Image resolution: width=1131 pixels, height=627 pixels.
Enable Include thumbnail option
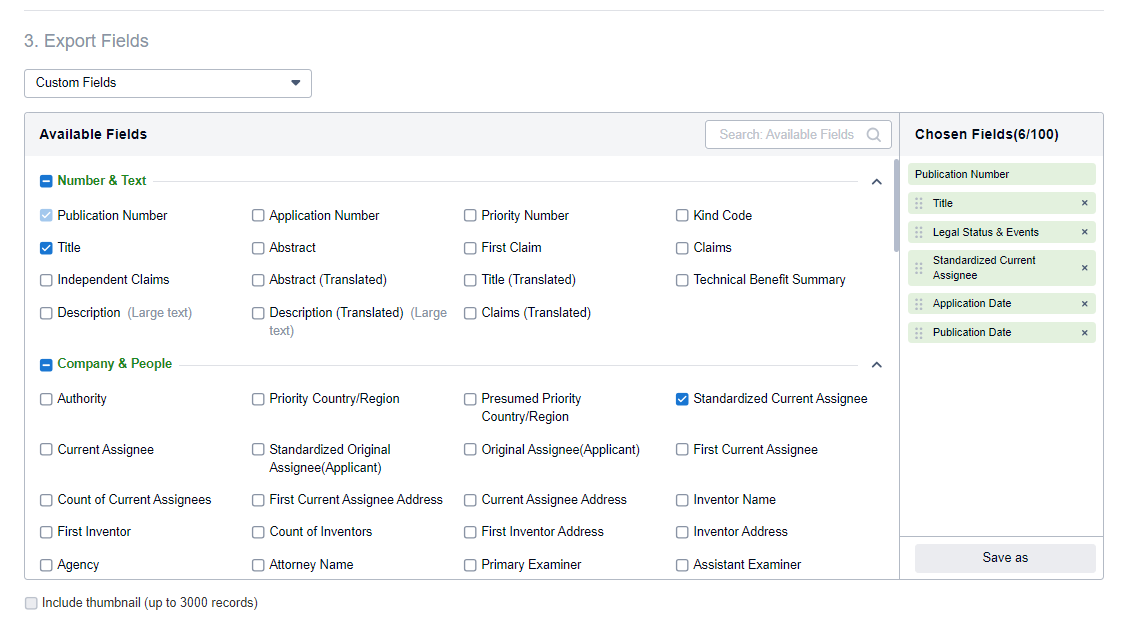30,603
